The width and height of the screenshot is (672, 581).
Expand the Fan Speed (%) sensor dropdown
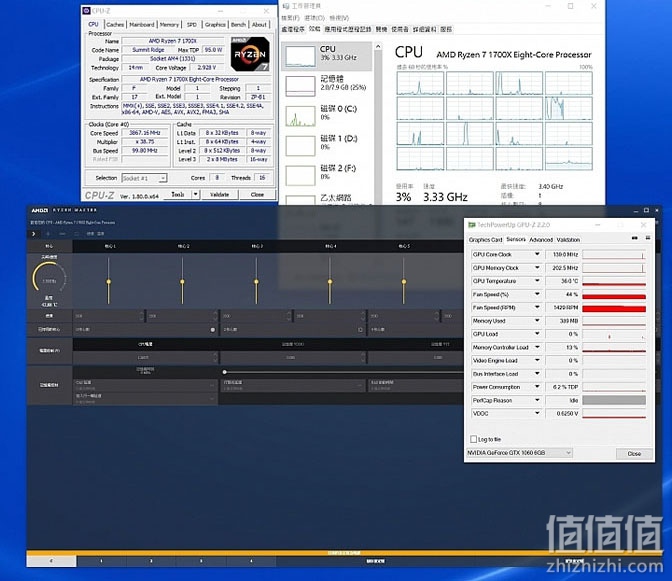click(x=537, y=294)
